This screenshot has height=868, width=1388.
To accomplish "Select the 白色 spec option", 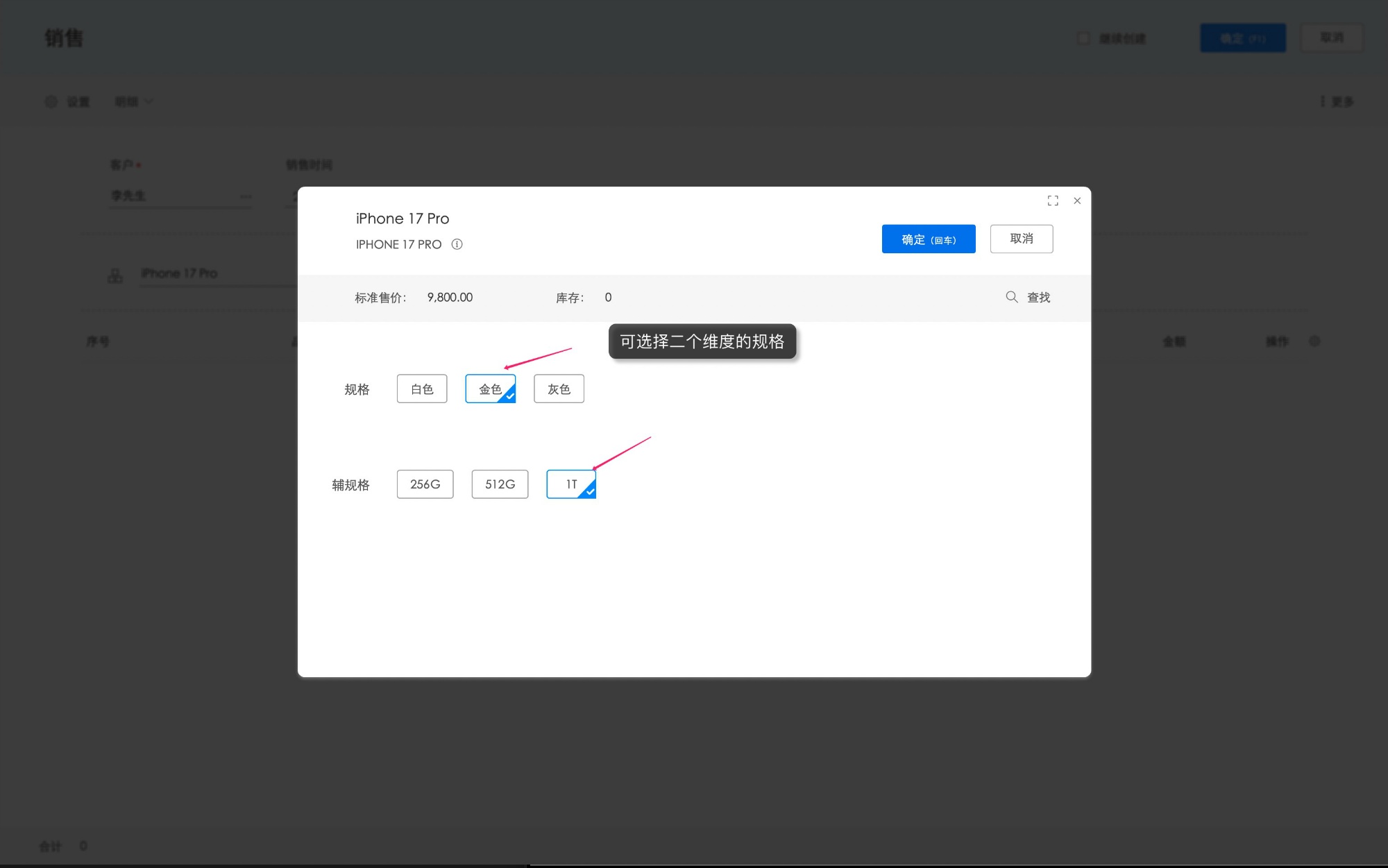I will coord(422,389).
